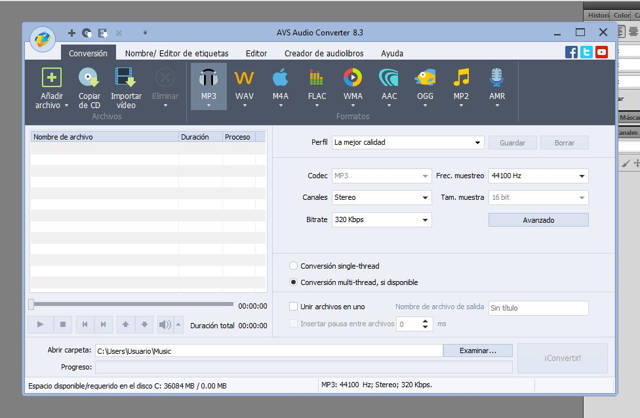The height and width of the screenshot is (418, 640).
Task: Open Nombre/ Editor de etiquetas tab
Action: pos(176,53)
